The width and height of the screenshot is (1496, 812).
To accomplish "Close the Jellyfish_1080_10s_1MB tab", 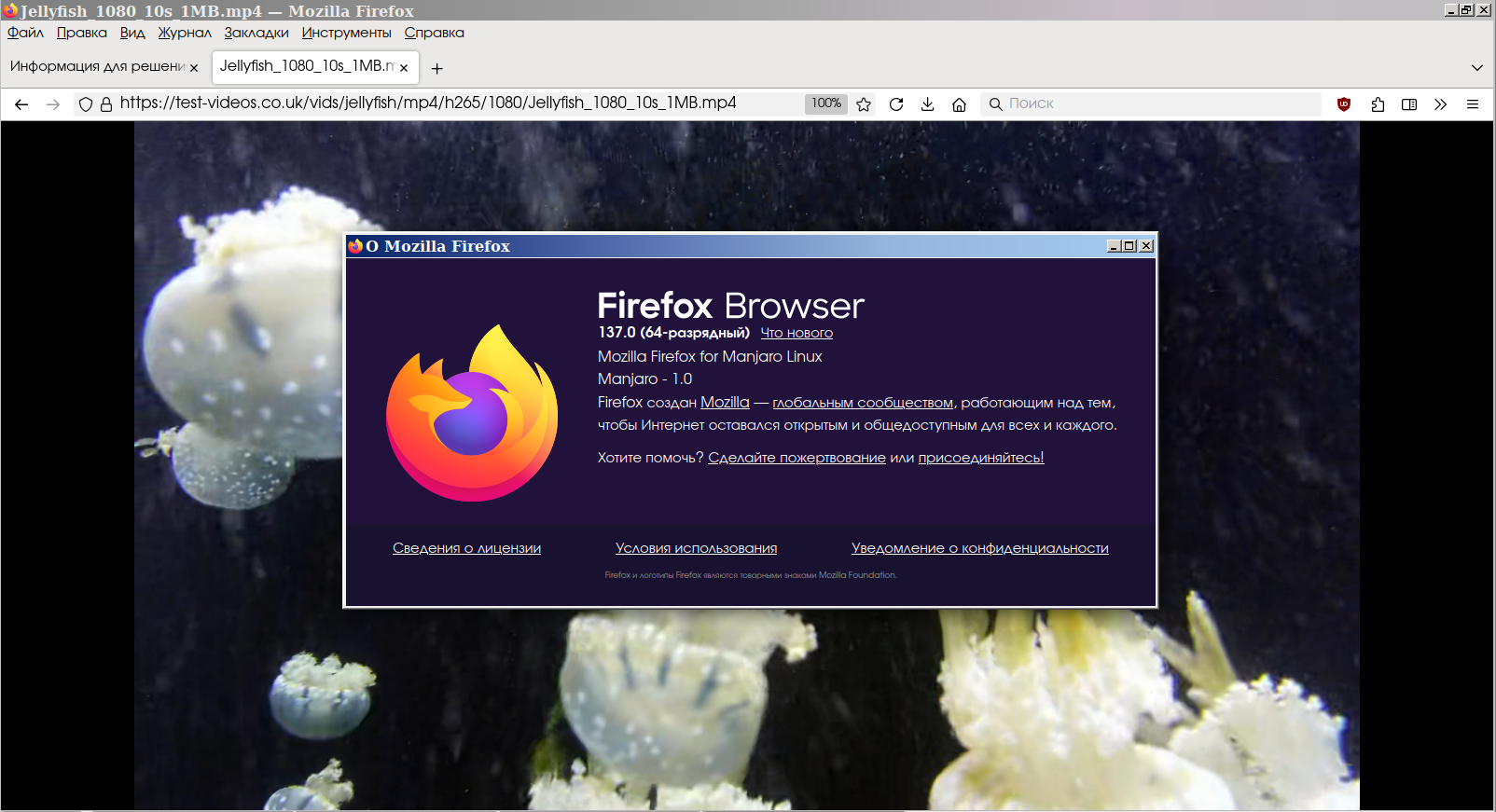I will (404, 67).
